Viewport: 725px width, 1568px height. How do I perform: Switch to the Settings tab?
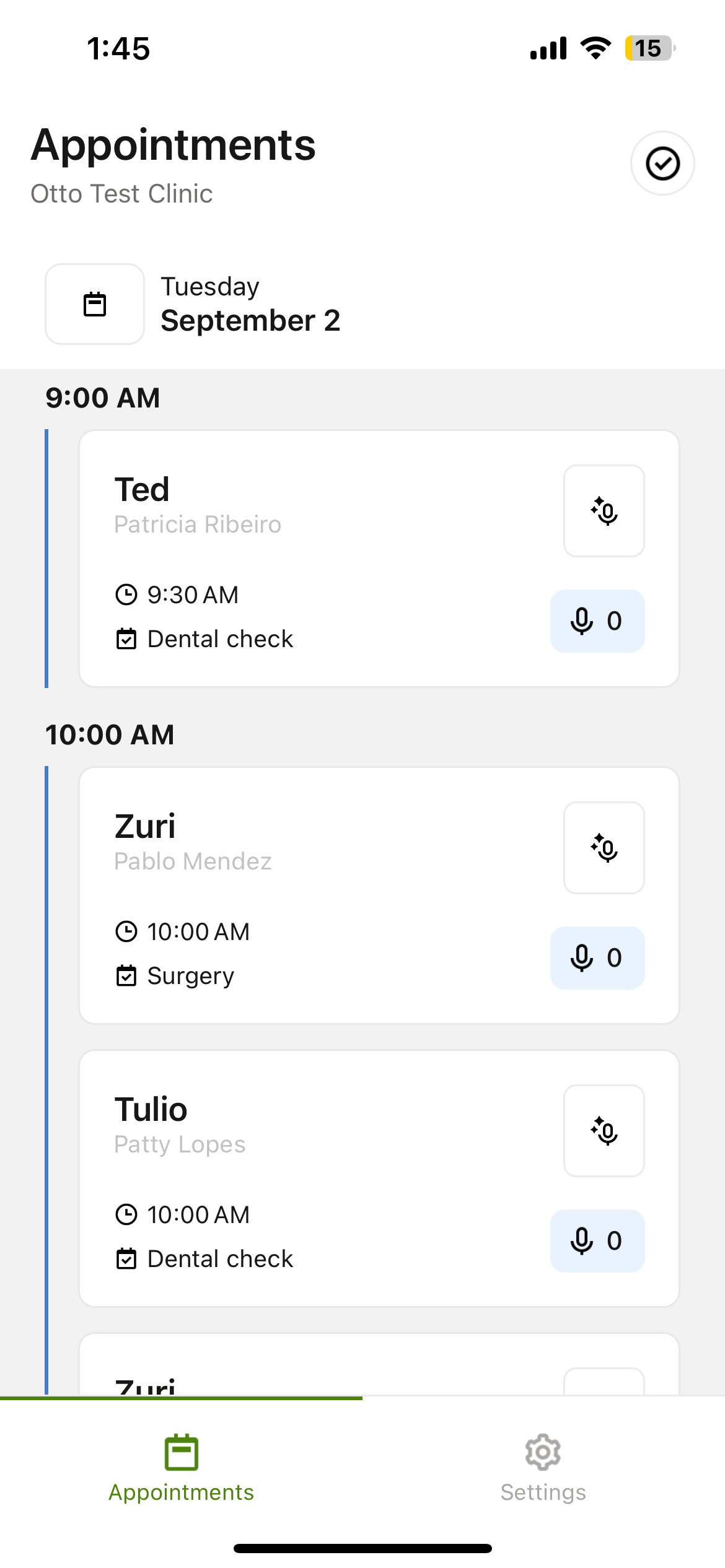pyautogui.click(x=543, y=1468)
